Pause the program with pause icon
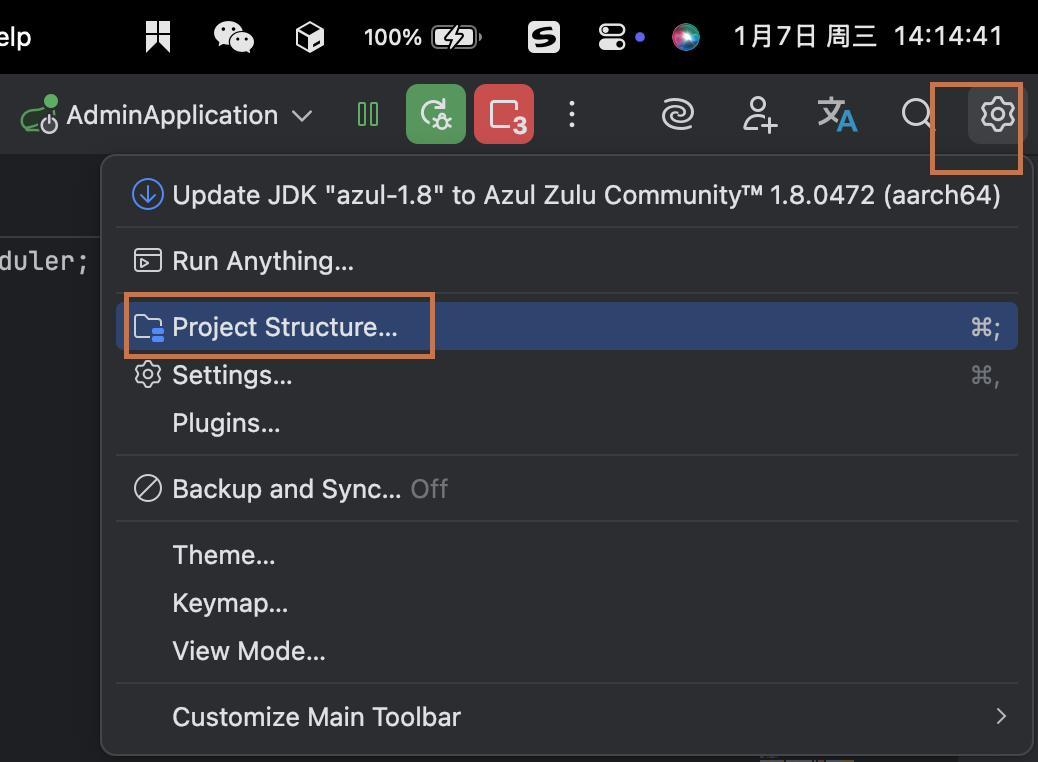This screenshot has height=762, width=1038. (x=368, y=115)
